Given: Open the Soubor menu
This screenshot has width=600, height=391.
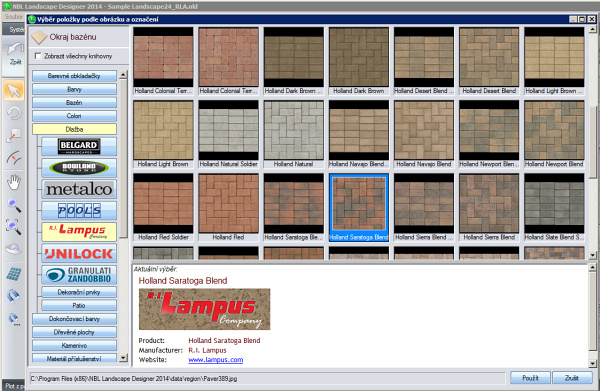Looking at the screenshot, I should click(14, 17).
